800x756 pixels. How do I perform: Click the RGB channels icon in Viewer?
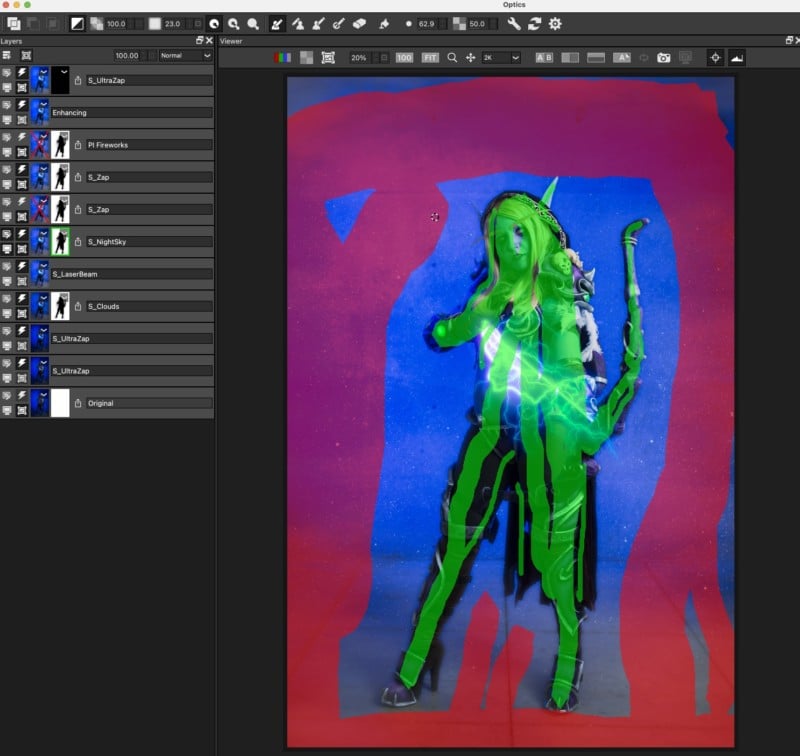click(282, 58)
